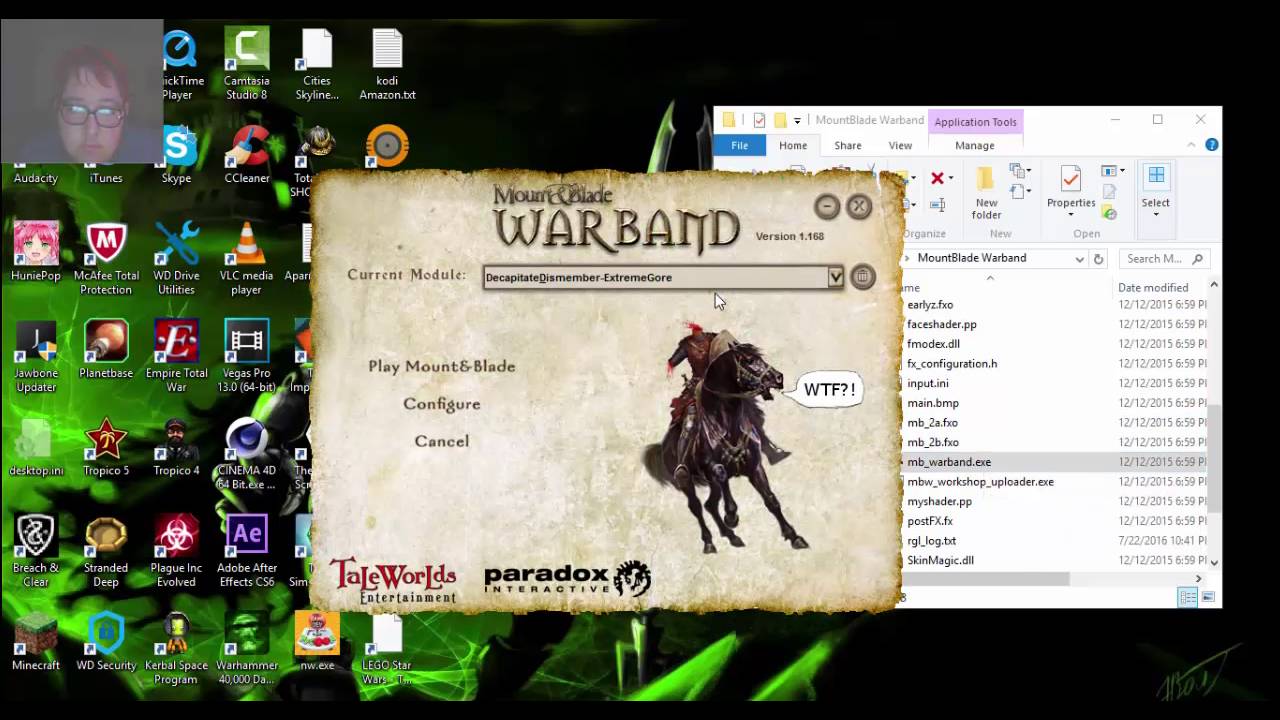This screenshot has height=720, width=1280.
Task: Click the Rename icon in Explorer ribbon
Action: click(x=937, y=205)
